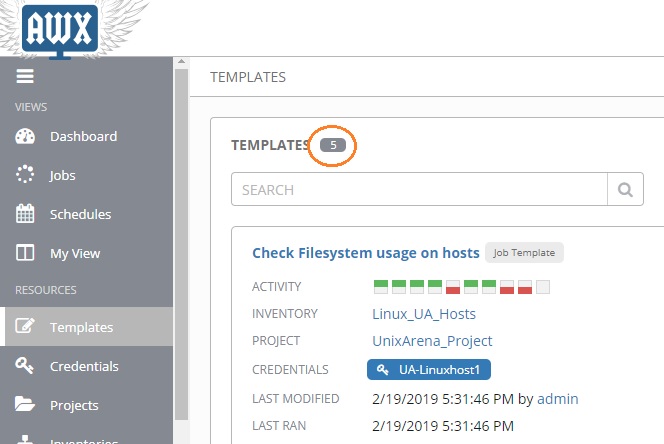Image resolution: width=664 pixels, height=444 pixels.
Task: Open the admin user link
Action: [558, 399]
